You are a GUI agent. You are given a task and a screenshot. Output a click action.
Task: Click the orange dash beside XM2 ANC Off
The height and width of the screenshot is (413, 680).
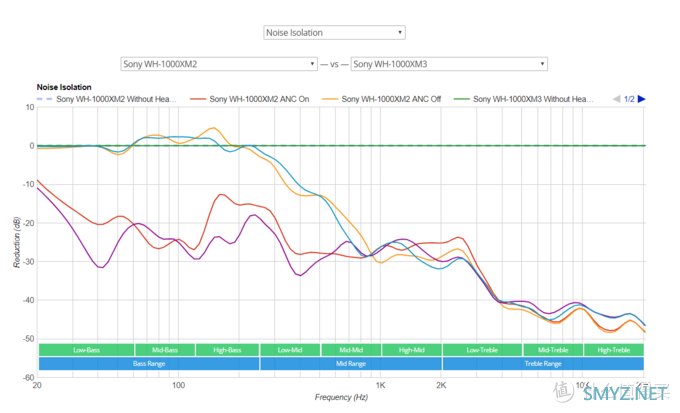(x=330, y=99)
